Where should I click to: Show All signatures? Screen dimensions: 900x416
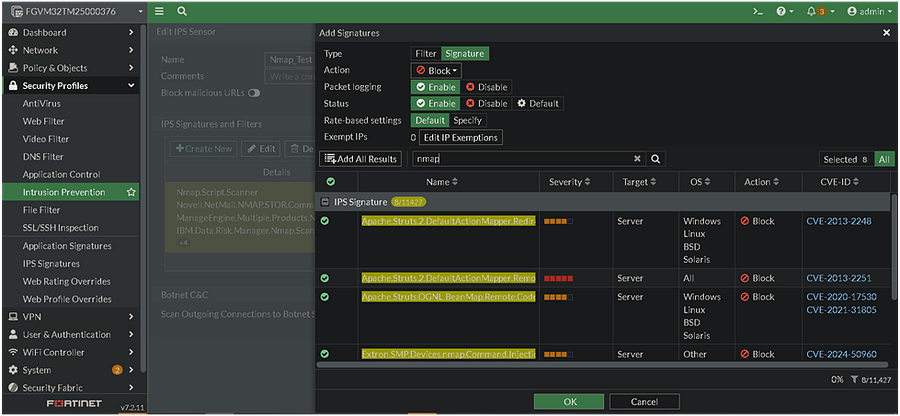(x=883, y=160)
